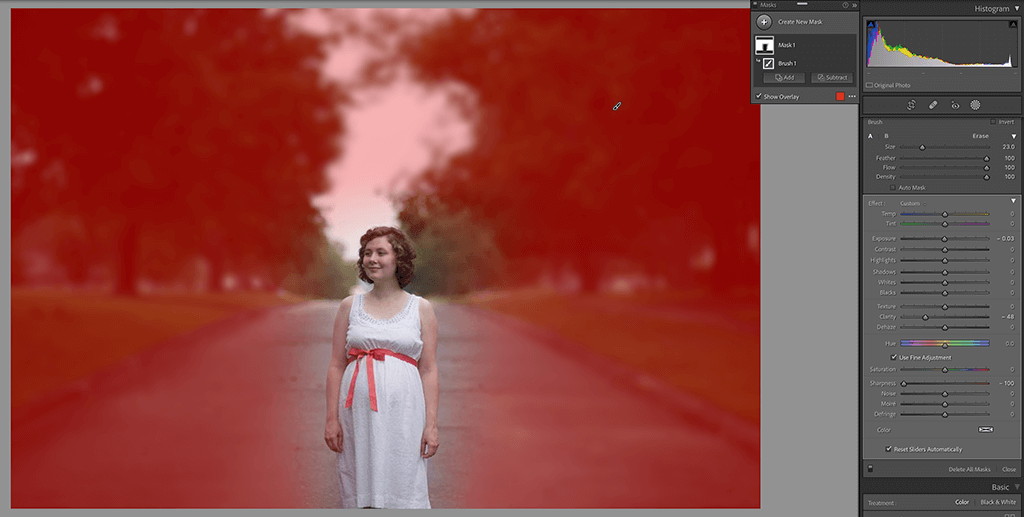1024x517 pixels.
Task: Choose Color treatment
Action: (962, 503)
